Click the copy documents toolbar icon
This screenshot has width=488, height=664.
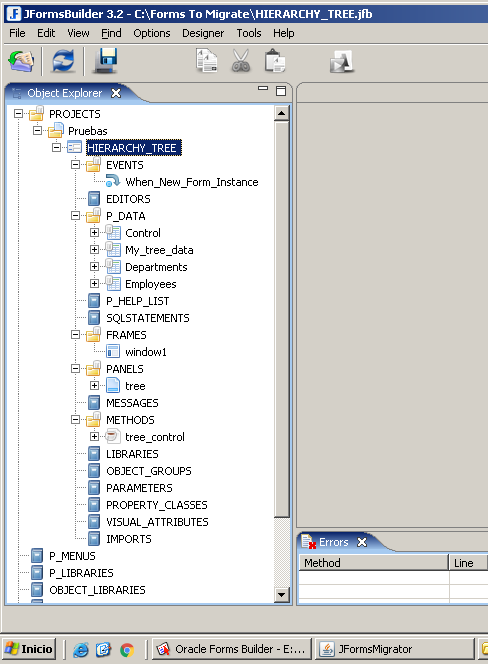(206, 61)
